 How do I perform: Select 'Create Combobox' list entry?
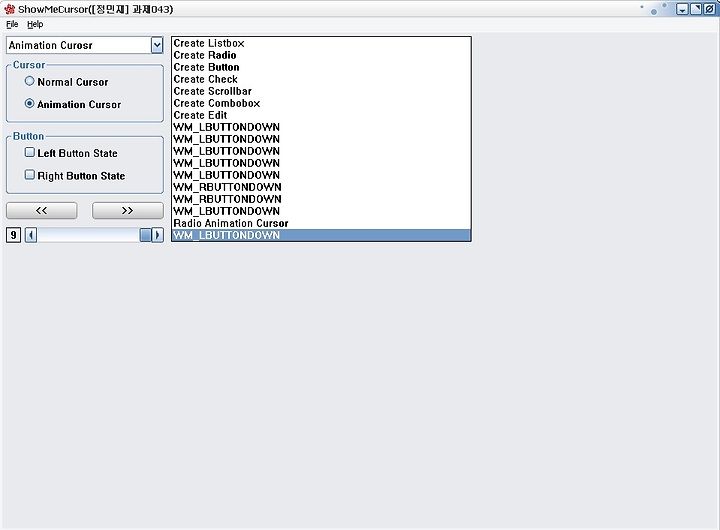321,103
